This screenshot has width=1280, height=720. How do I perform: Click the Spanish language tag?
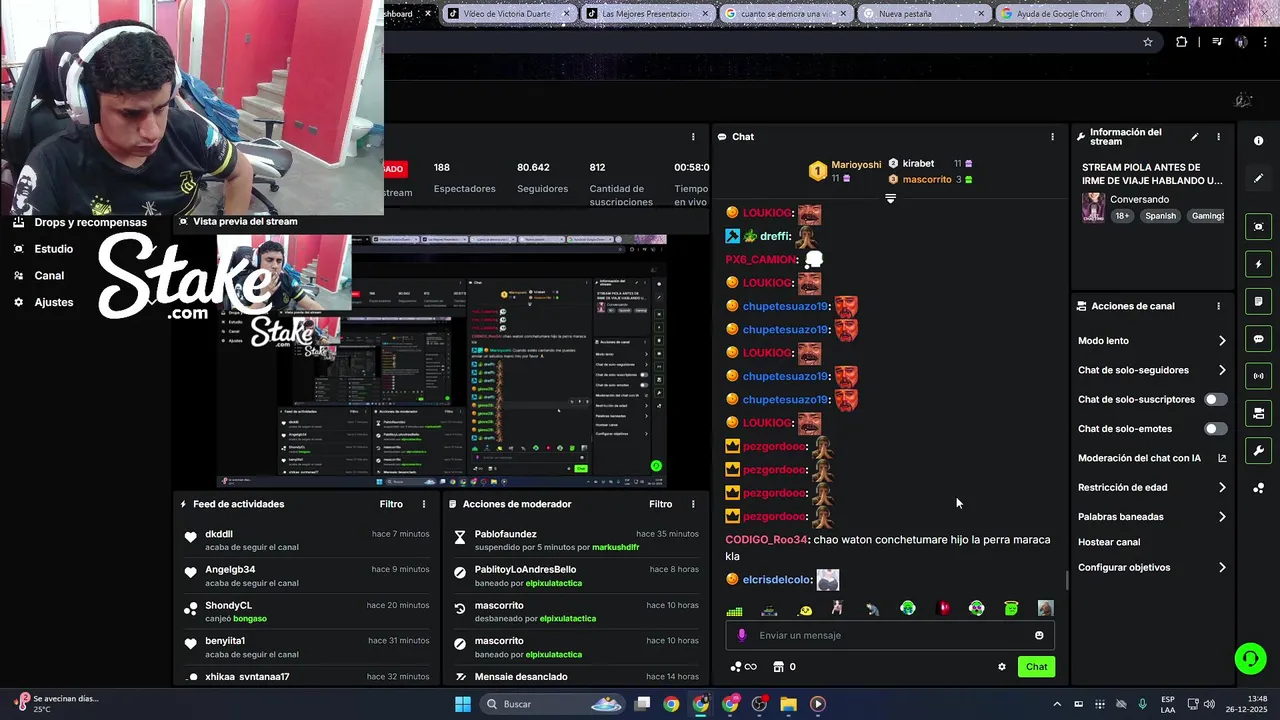pyautogui.click(x=1161, y=216)
